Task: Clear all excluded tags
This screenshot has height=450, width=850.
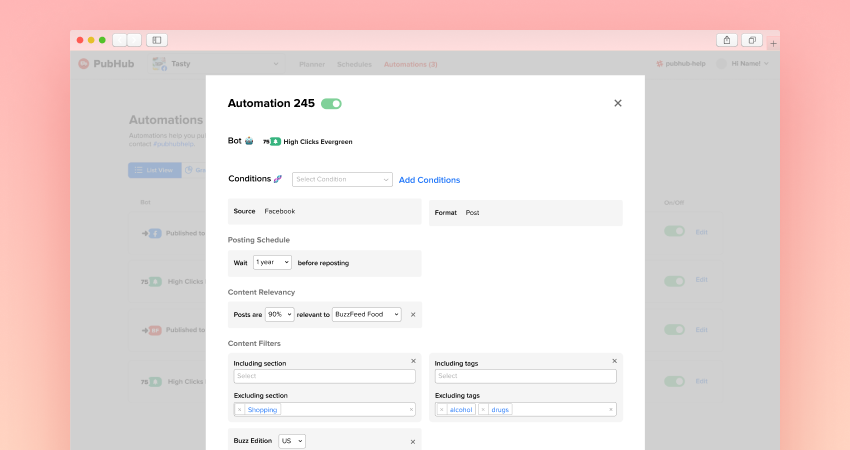Action: [610, 410]
